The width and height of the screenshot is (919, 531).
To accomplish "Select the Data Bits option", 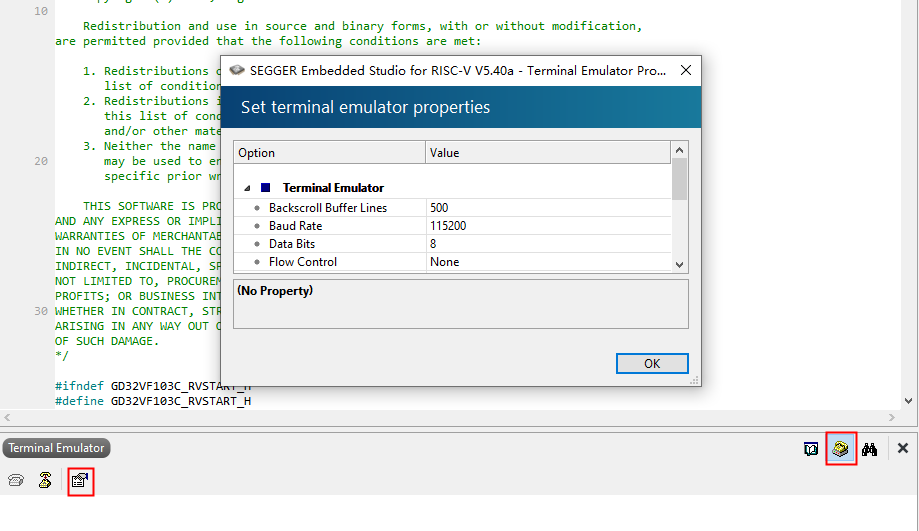I will pos(292,244).
